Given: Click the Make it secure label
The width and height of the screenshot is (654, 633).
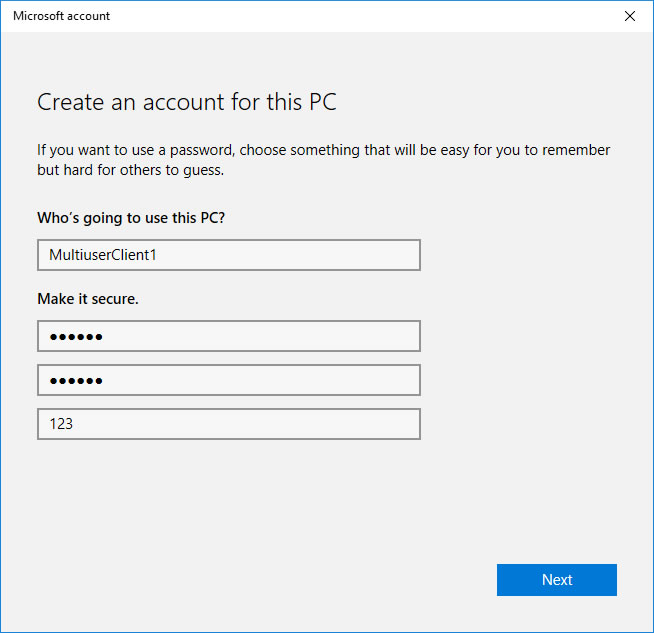Looking at the screenshot, I should [x=87, y=298].
